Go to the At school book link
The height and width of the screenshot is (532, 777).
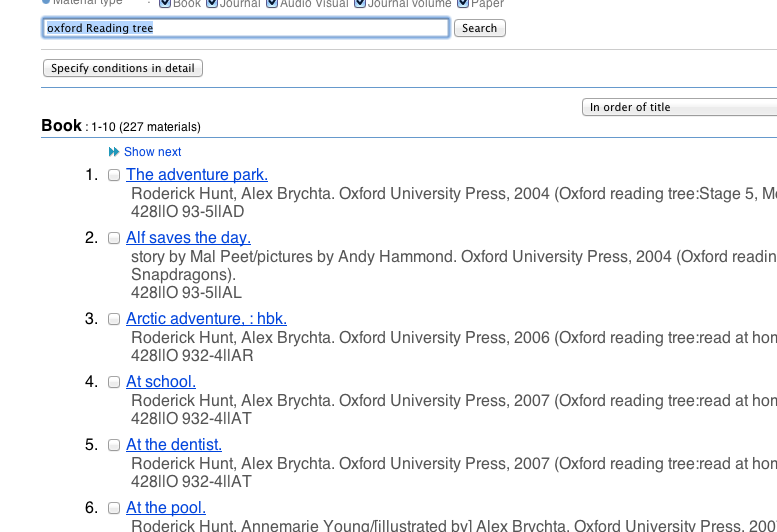(x=161, y=382)
